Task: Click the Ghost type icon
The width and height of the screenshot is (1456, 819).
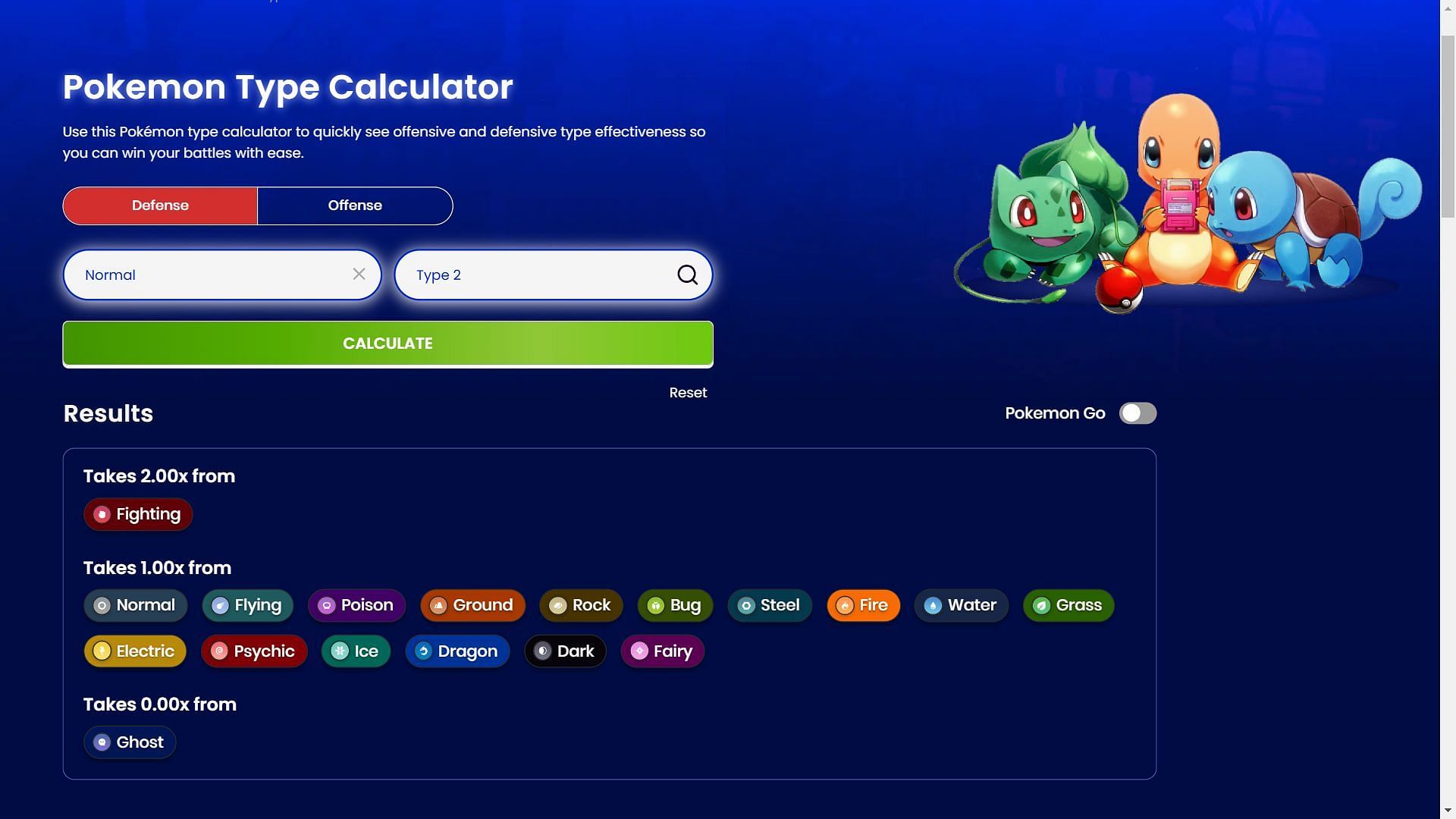Action: [x=101, y=742]
